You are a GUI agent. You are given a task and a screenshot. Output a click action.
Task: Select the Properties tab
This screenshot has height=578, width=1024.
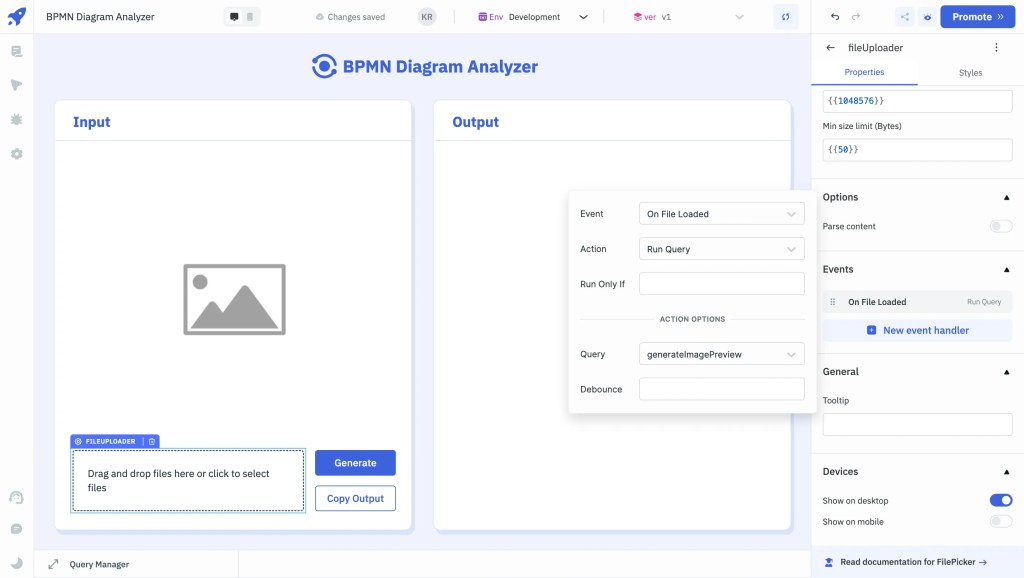tap(864, 72)
